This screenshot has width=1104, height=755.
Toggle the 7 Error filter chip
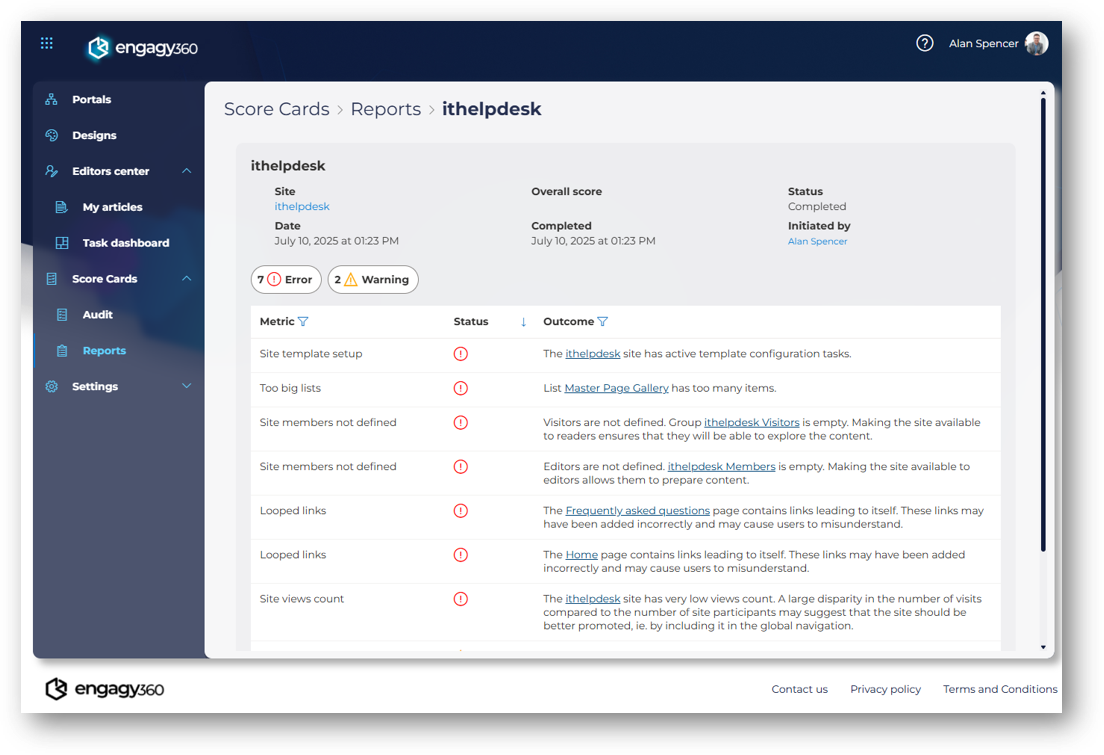click(x=286, y=280)
